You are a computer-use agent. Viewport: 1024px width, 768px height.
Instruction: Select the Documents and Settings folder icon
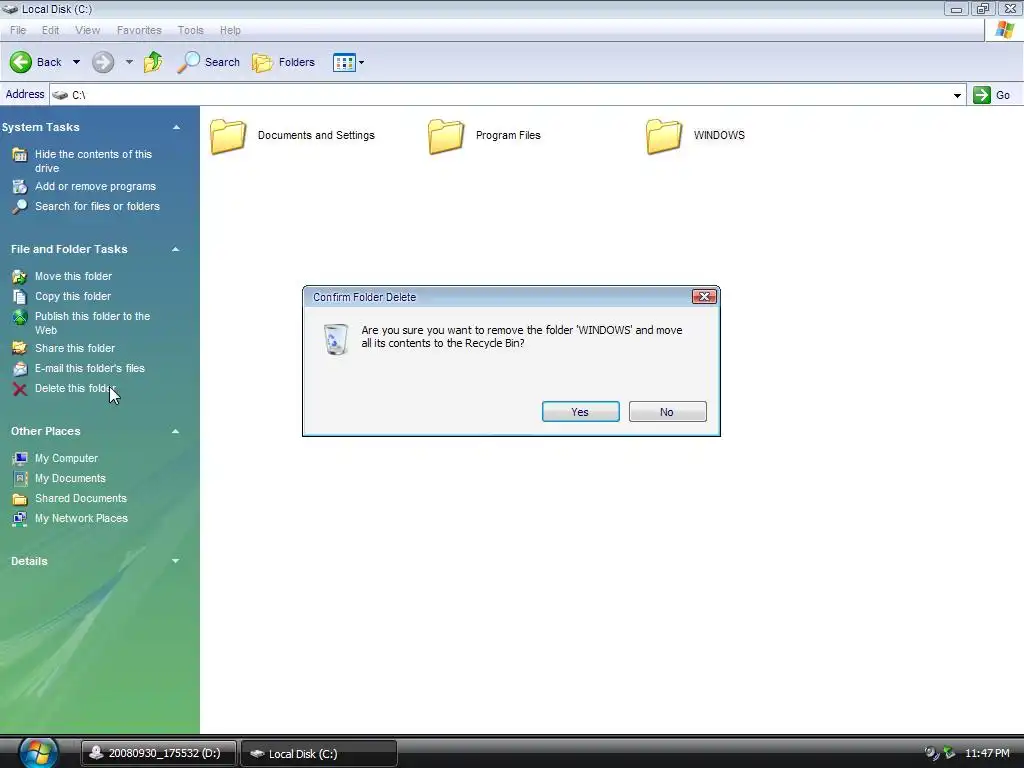tap(228, 136)
